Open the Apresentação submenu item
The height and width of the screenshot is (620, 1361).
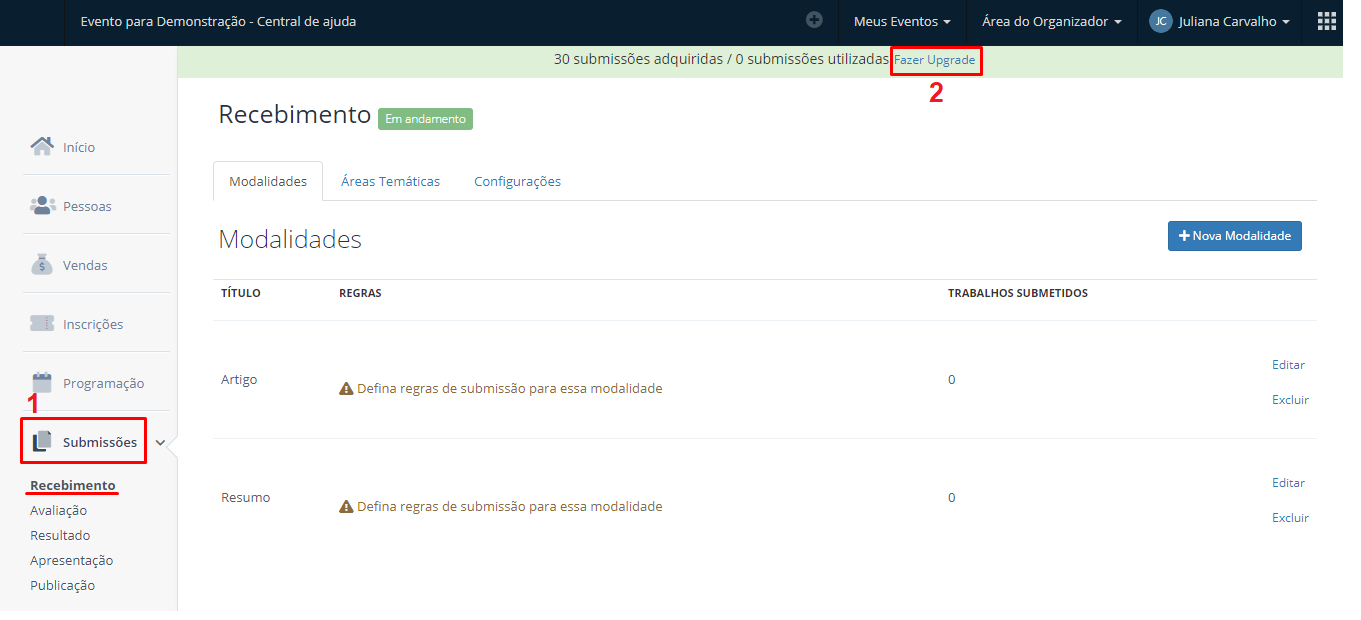[72, 560]
